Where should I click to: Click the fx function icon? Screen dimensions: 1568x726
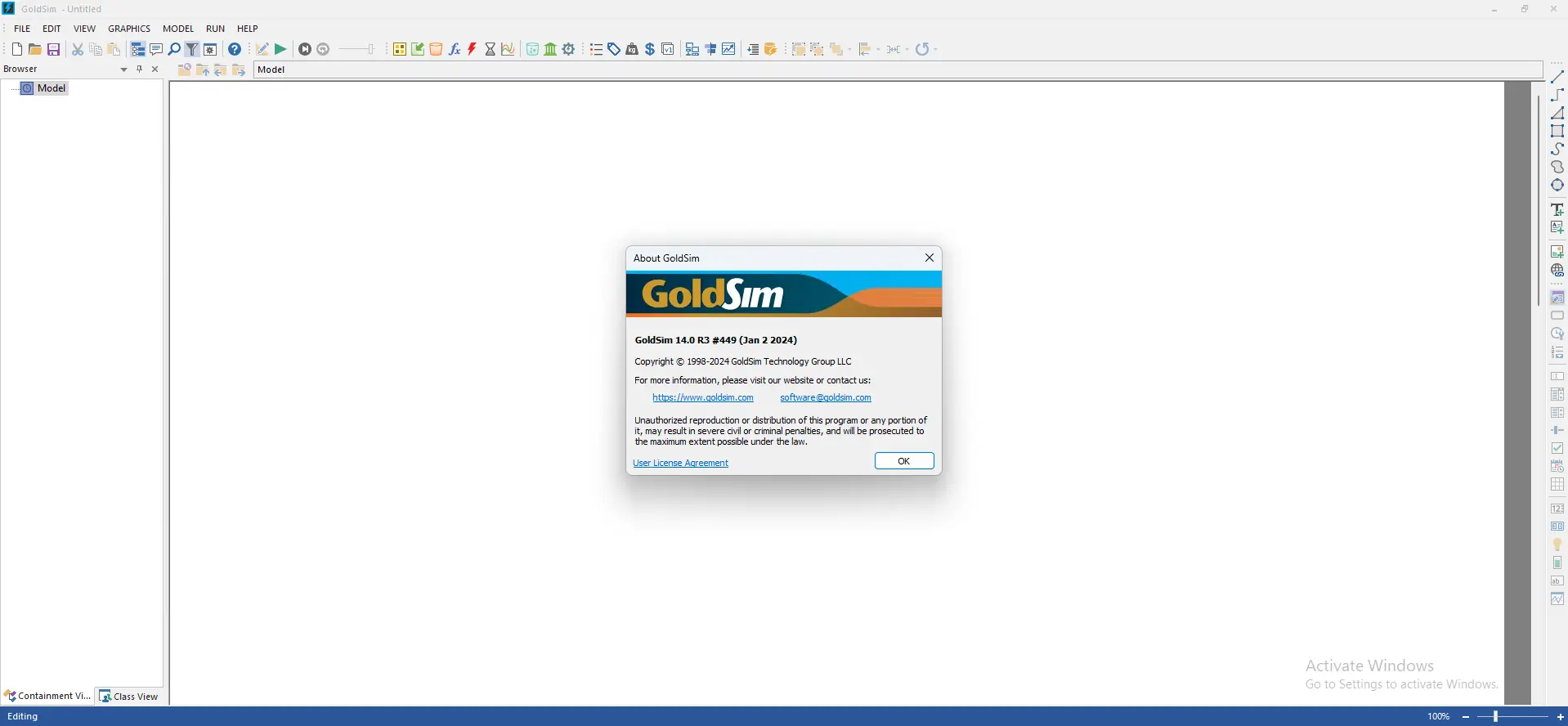point(455,50)
